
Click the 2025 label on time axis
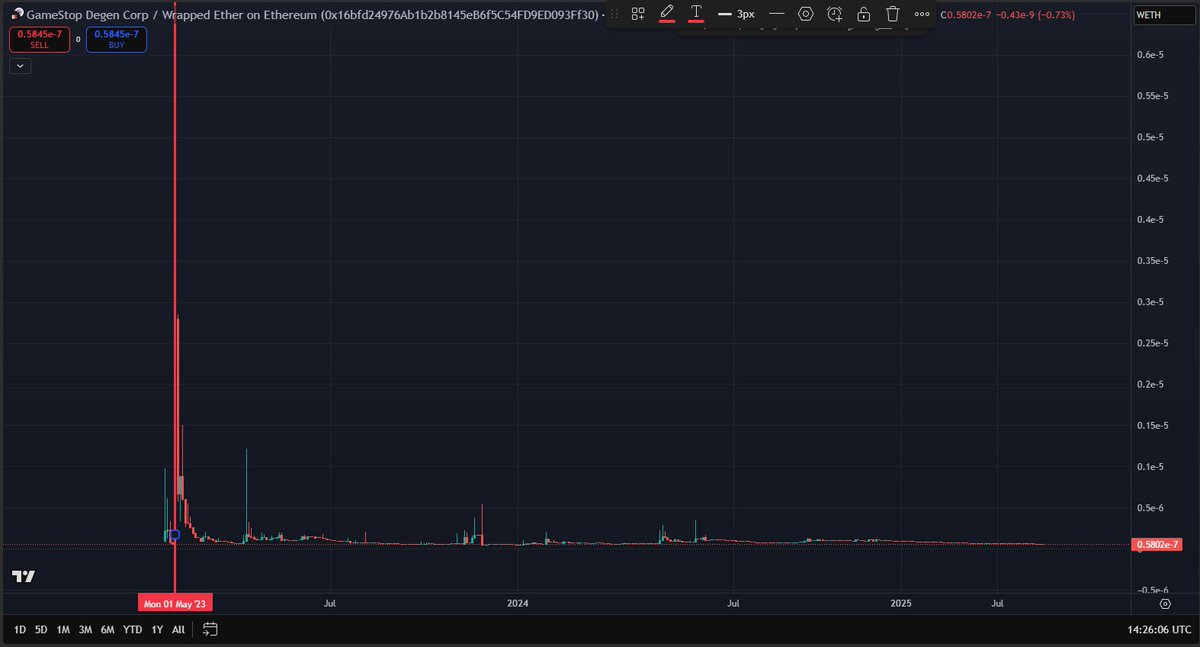(x=901, y=604)
